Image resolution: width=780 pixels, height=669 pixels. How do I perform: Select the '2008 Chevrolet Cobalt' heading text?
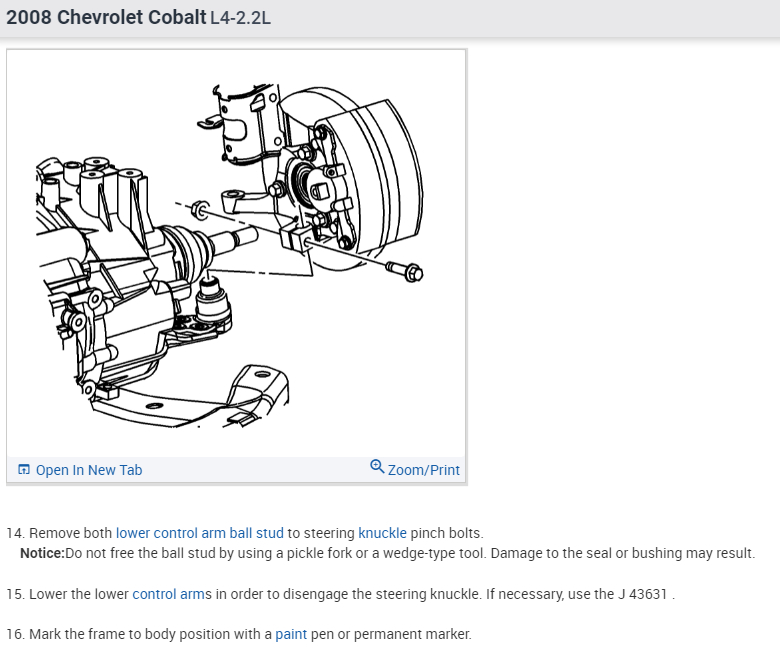tap(106, 17)
